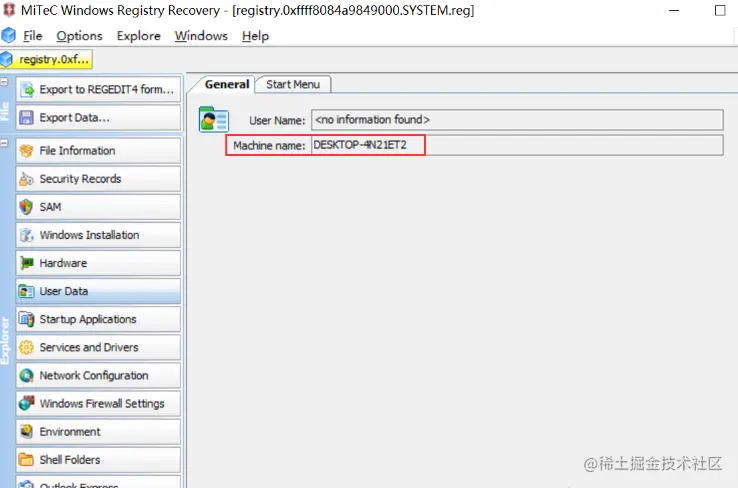The width and height of the screenshot is (738, 488).
Task: Click the User Data sidebar icon
Action: pos(26,291)
